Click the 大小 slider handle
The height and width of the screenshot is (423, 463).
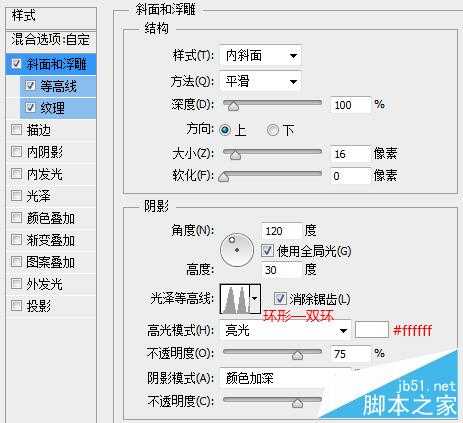pos(235,155)
